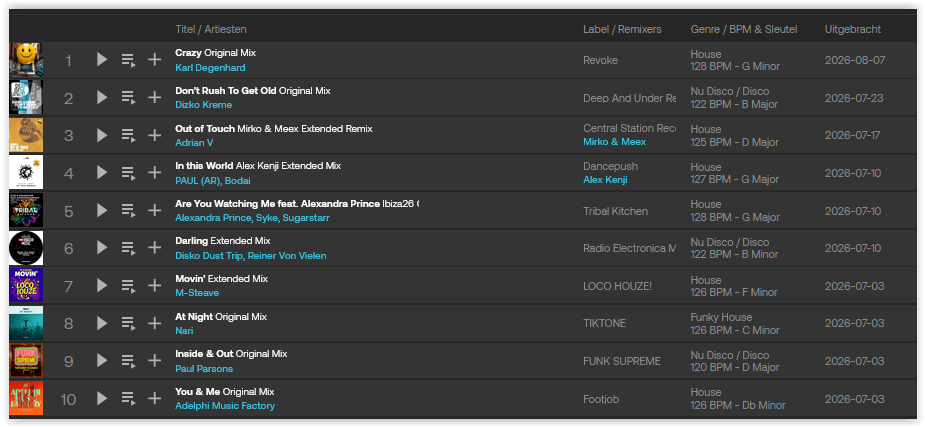Screen dimensions: 925x427
Task: Open artist link Paul Parsons
Action: click(x=204, y=369)
